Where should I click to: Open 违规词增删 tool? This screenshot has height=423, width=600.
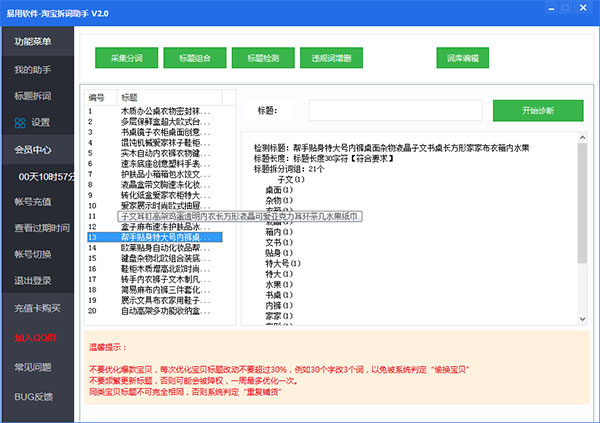coord(331,58)
